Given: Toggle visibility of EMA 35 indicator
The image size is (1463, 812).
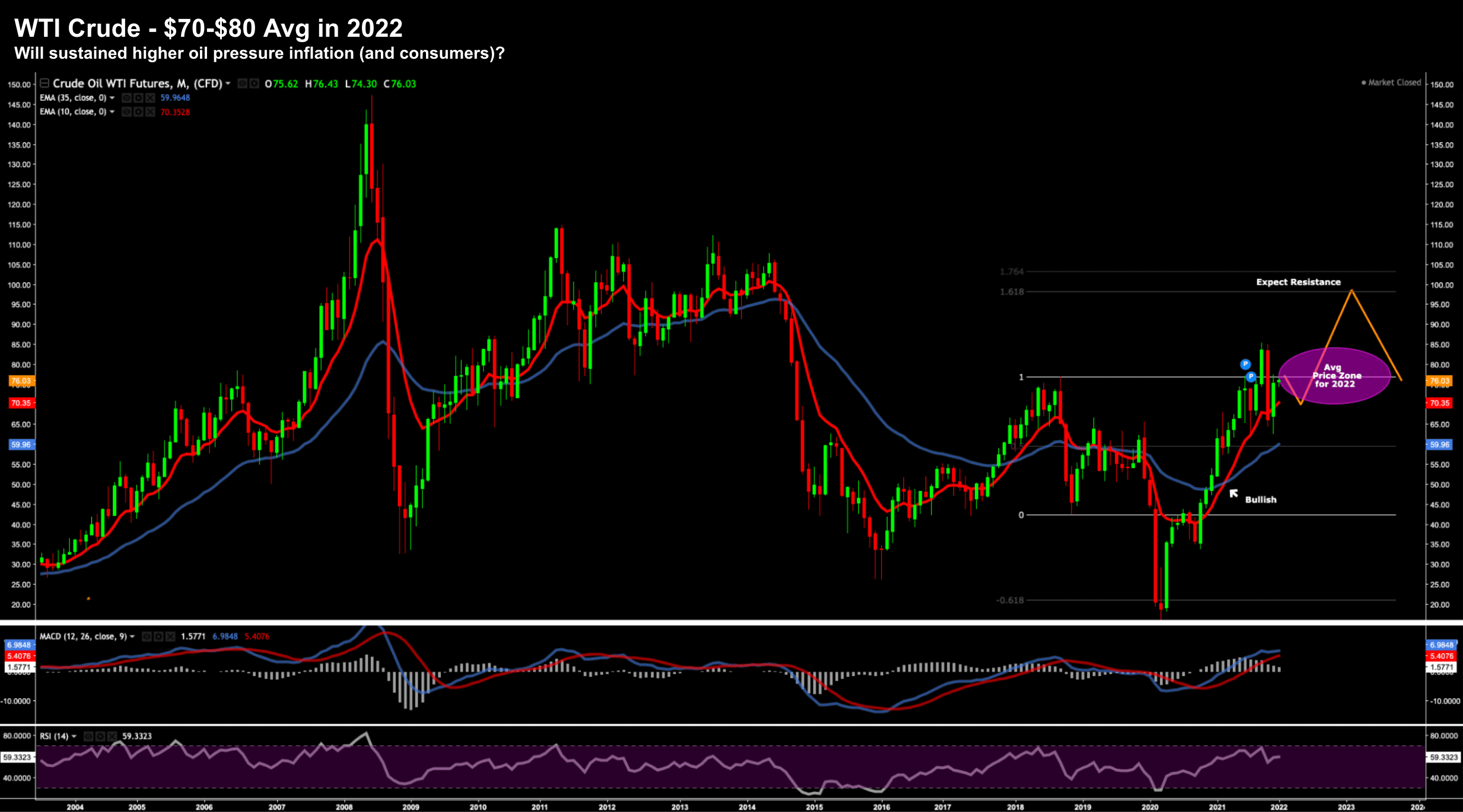Looking at the screenshot, I should point(126,98).
